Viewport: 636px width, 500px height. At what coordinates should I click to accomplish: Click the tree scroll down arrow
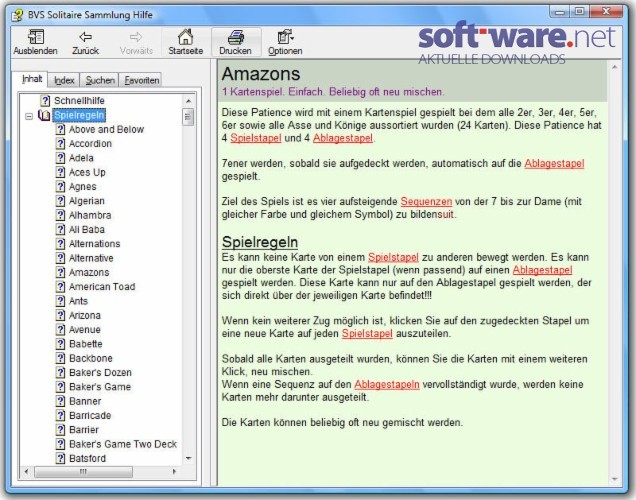(x=188, y=458)
